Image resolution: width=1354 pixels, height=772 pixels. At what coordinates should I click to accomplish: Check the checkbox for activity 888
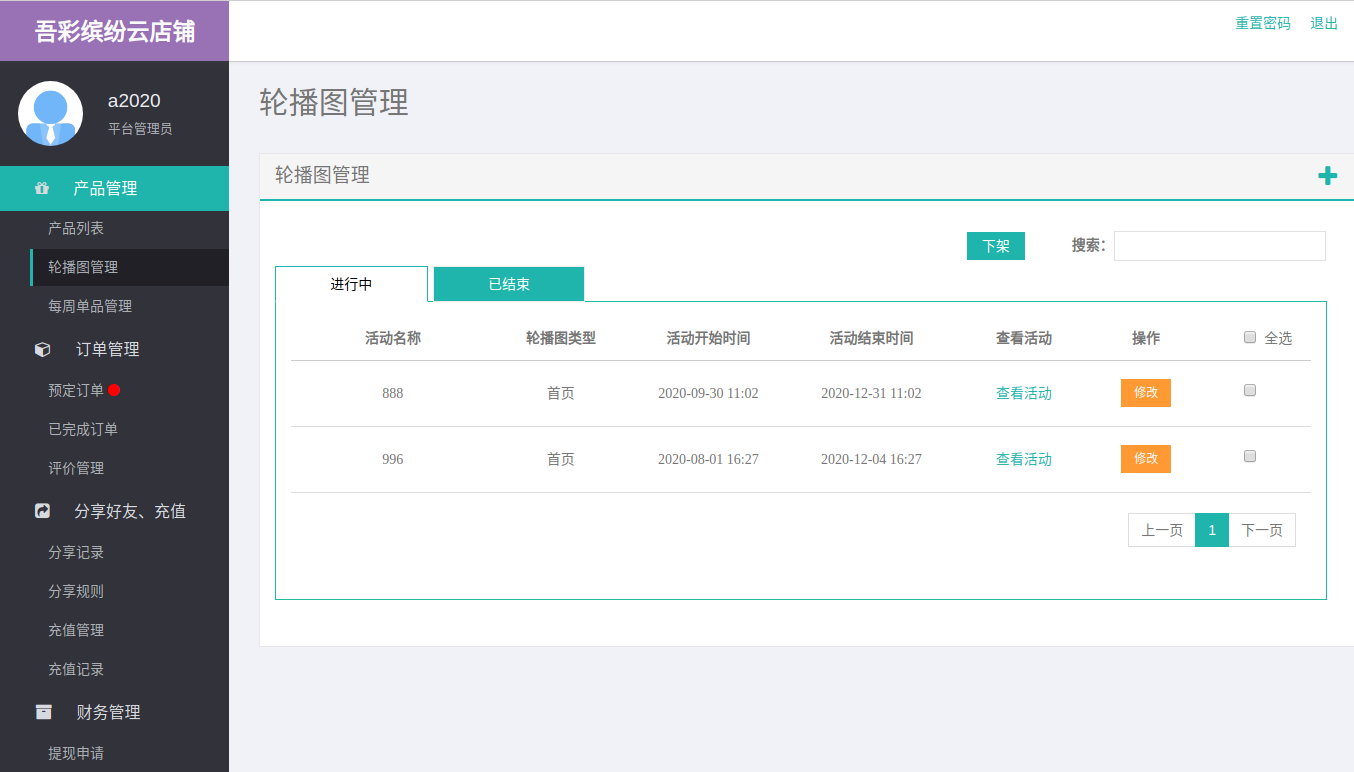[x=1250, y=391]
